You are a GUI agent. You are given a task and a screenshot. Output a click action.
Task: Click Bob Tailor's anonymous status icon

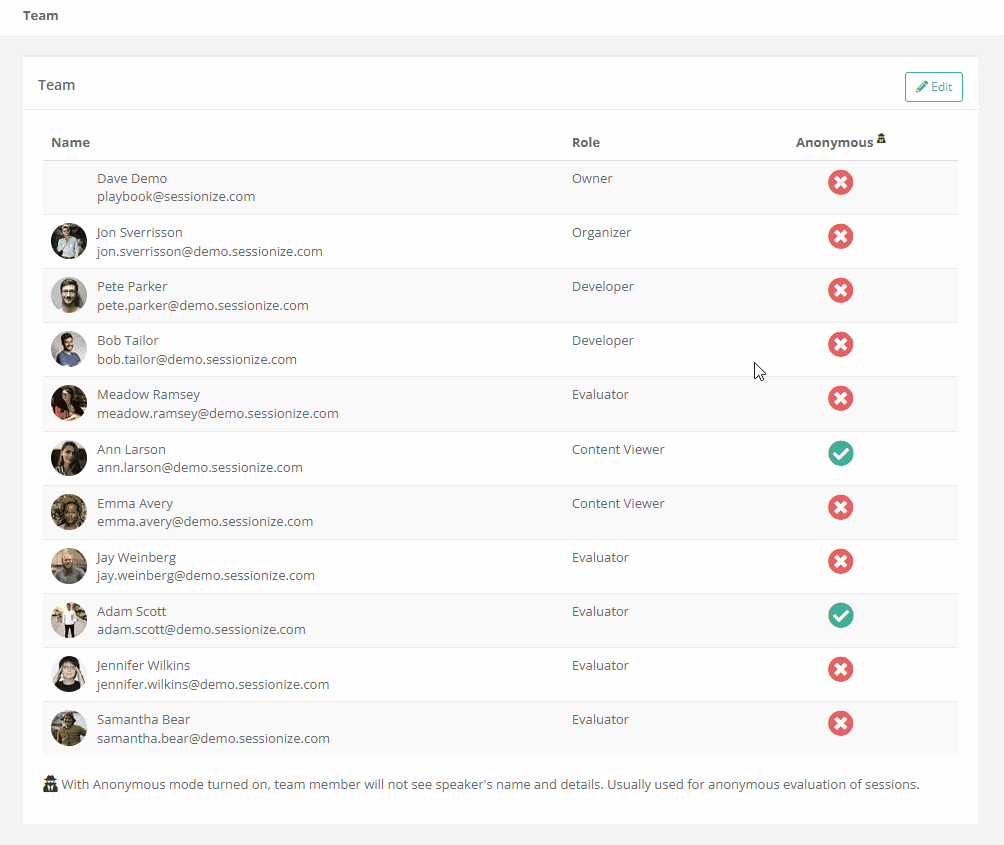click(840, 345)
